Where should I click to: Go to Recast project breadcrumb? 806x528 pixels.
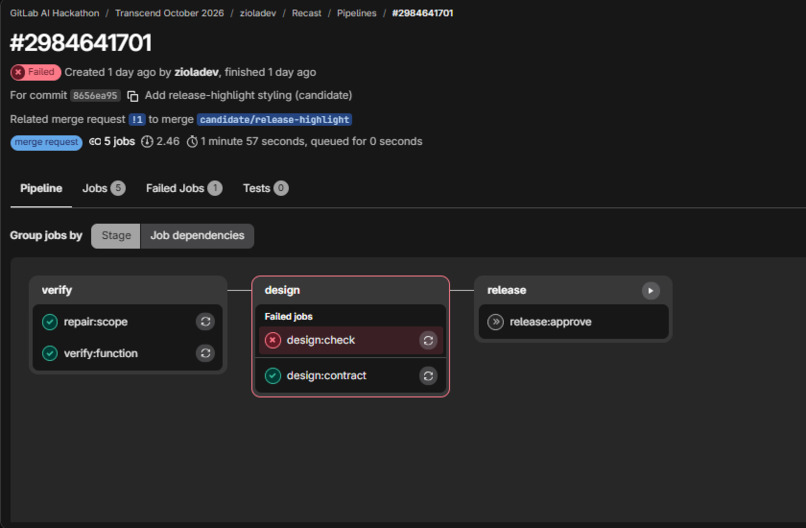click(306, 13)
